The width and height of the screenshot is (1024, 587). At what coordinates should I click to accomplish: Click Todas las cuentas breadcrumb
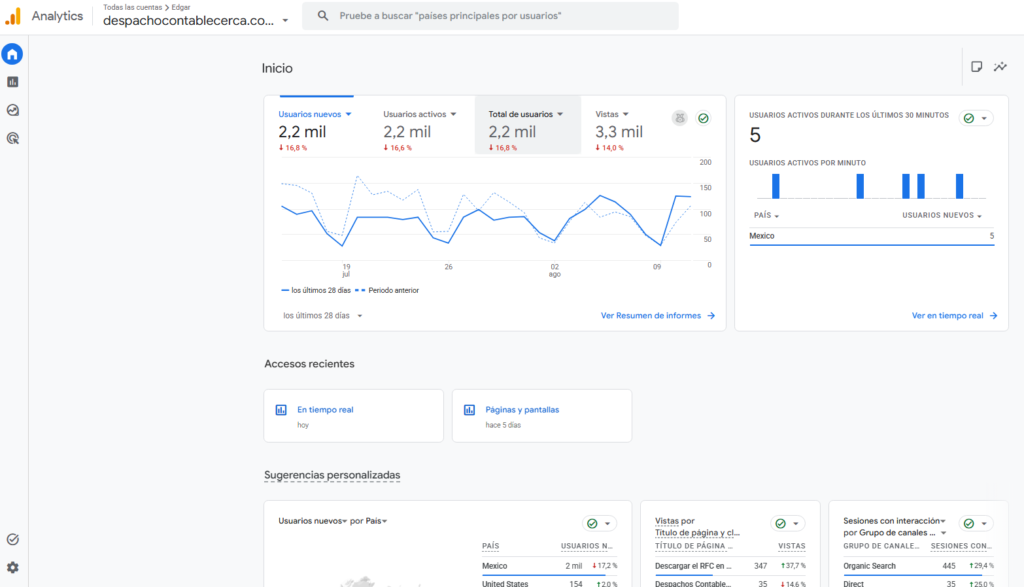(x=133, y=7)
